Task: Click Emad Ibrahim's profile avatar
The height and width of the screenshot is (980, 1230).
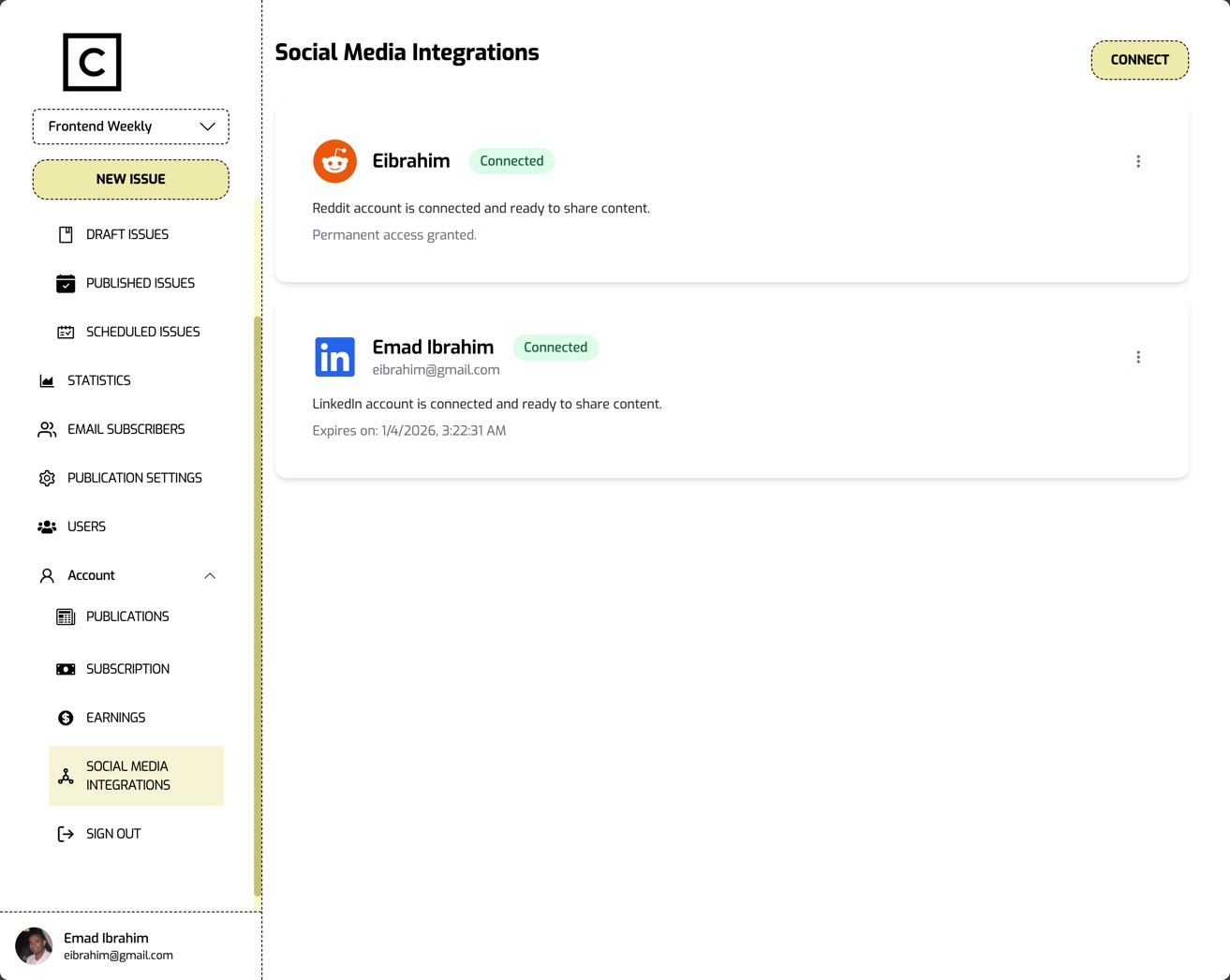Action: 34,946
